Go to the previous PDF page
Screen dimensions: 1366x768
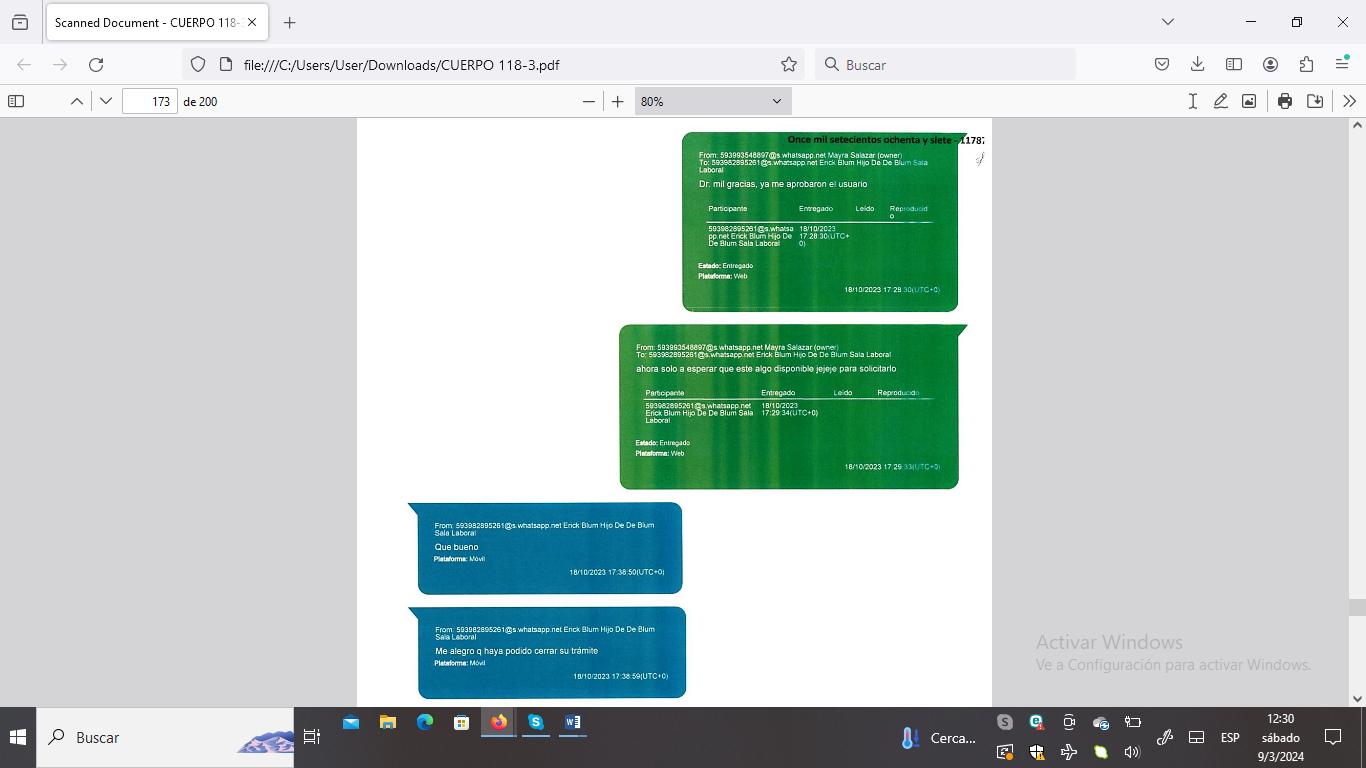point(76,101)
